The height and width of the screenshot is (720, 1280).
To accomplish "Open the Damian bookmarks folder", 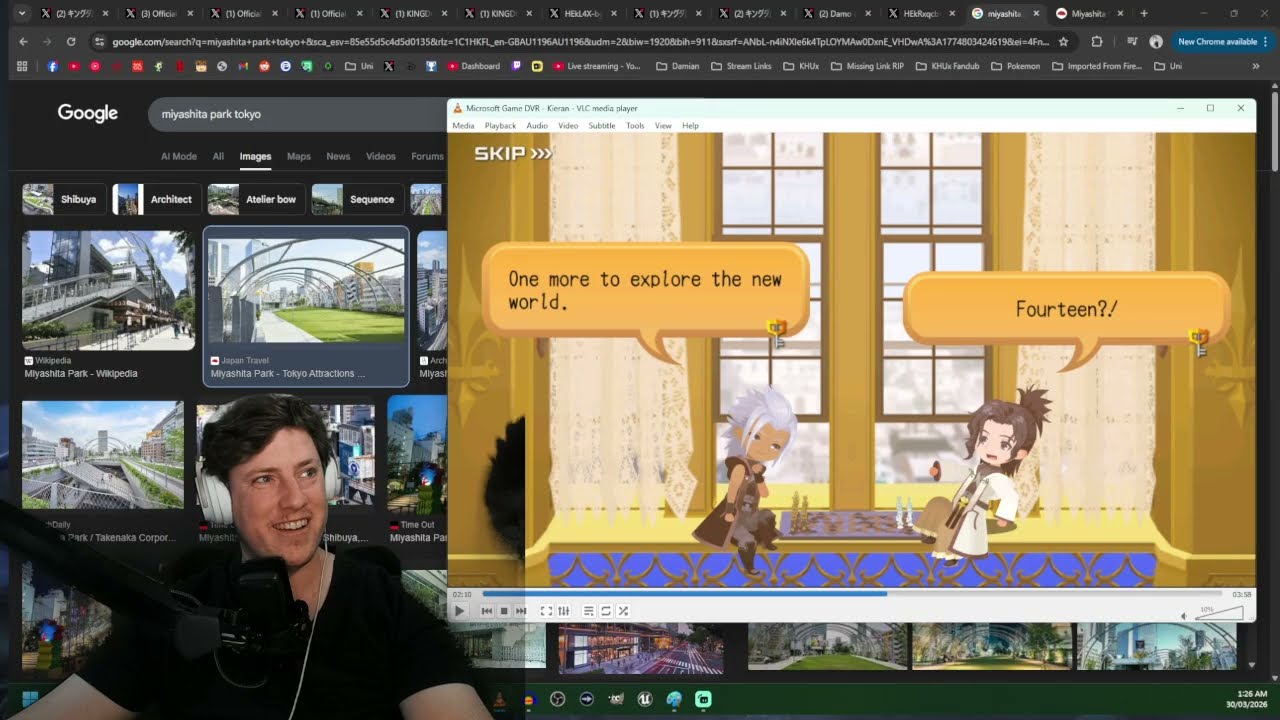I will click(677, 66).
